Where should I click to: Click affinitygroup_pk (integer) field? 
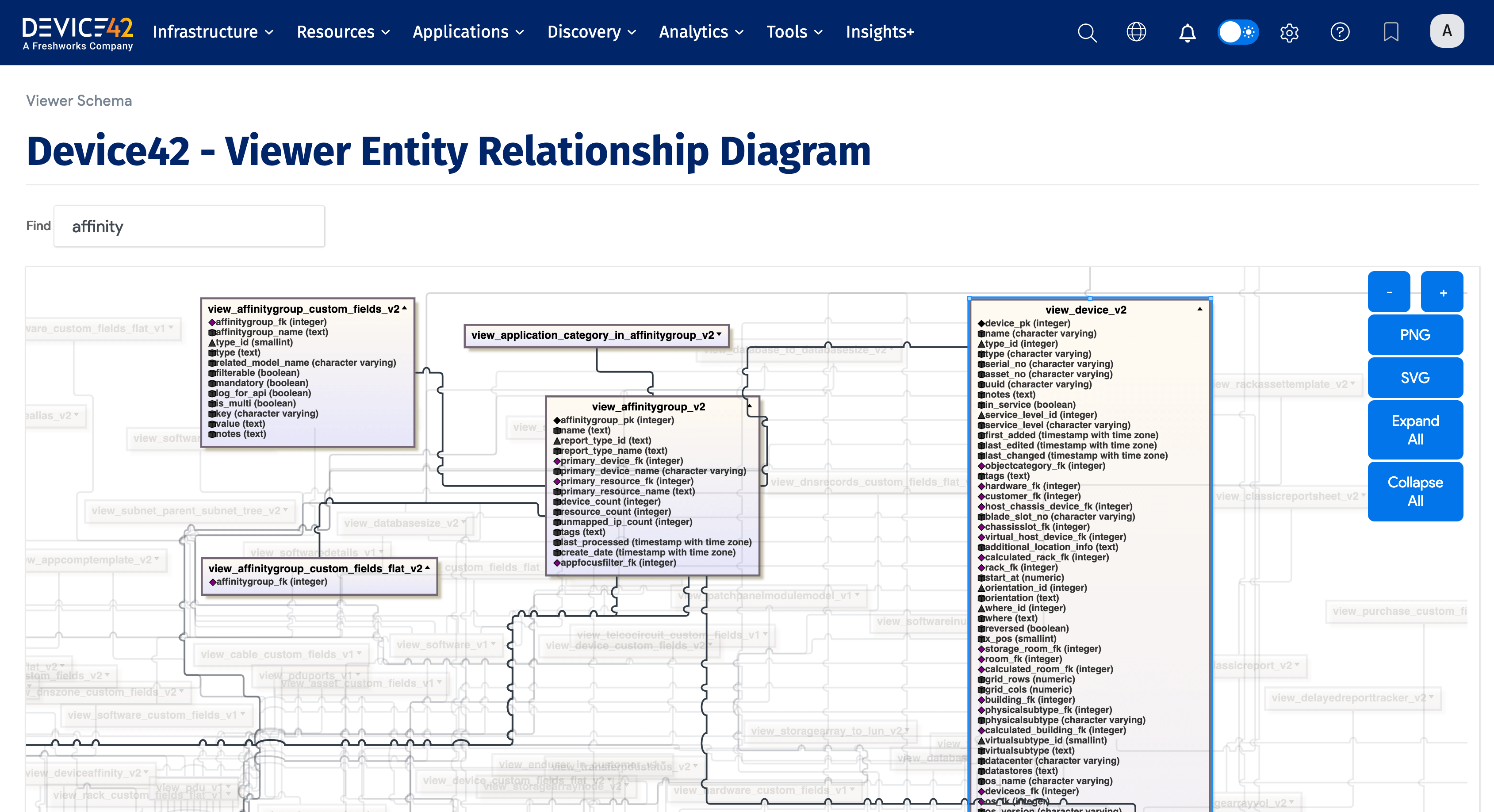tap(613, 420)
